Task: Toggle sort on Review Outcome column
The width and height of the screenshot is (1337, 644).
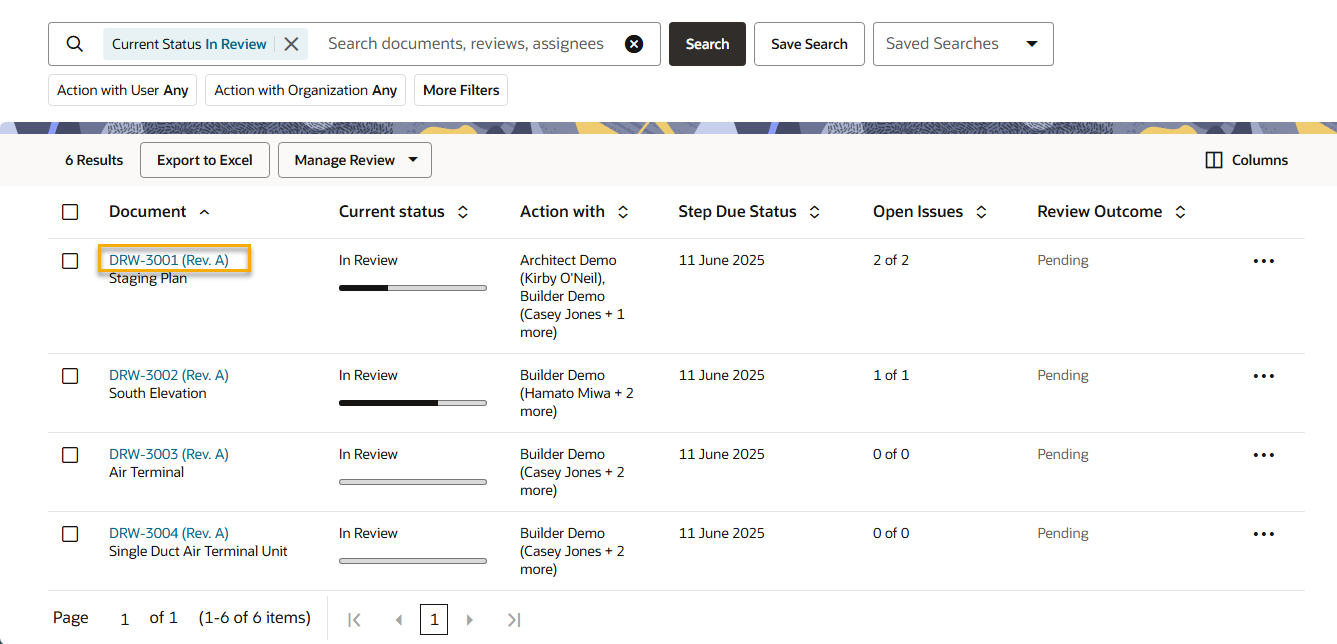Action: [x=1180, y=212]
